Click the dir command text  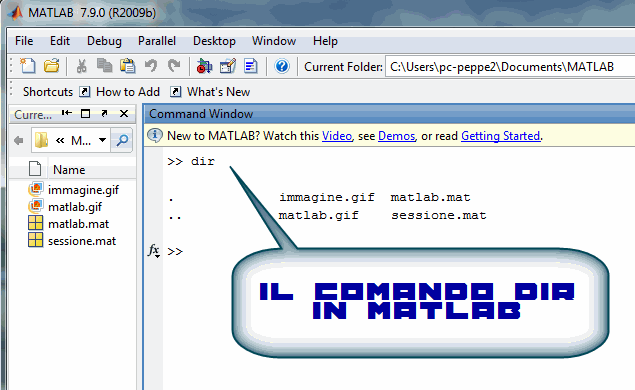pos(203,161)
